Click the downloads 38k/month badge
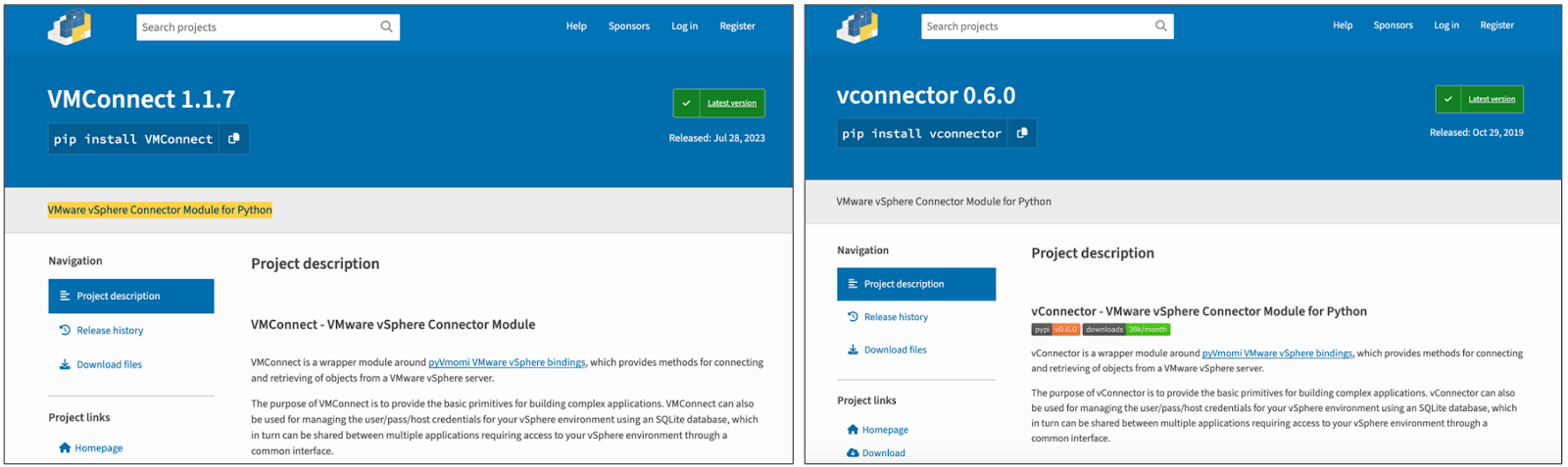 coord(1126,330)
